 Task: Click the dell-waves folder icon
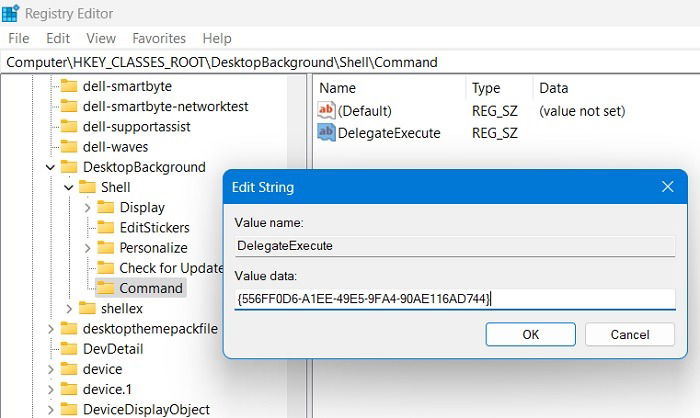[x=69, y=146]
